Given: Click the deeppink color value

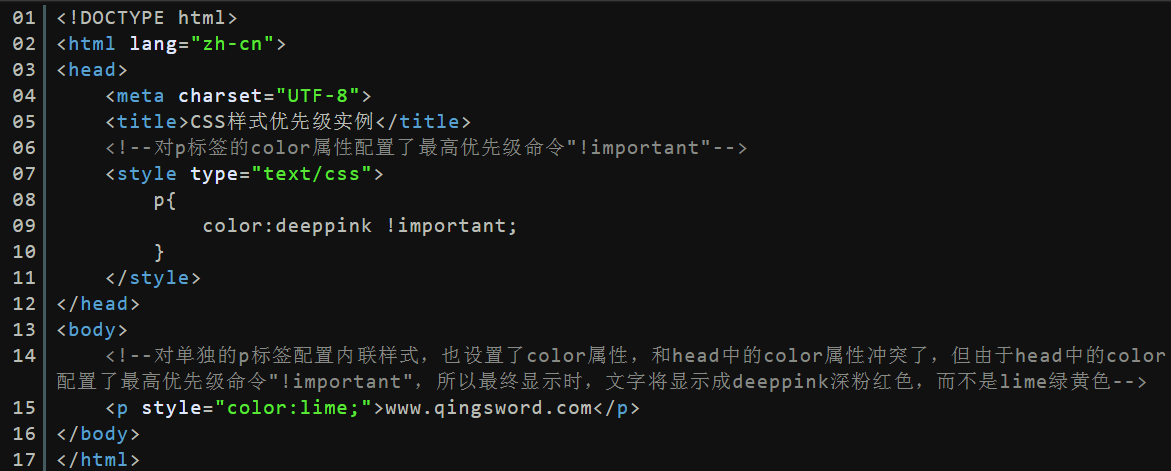Looking at the screenshot, I should click(x=323, y=225).
